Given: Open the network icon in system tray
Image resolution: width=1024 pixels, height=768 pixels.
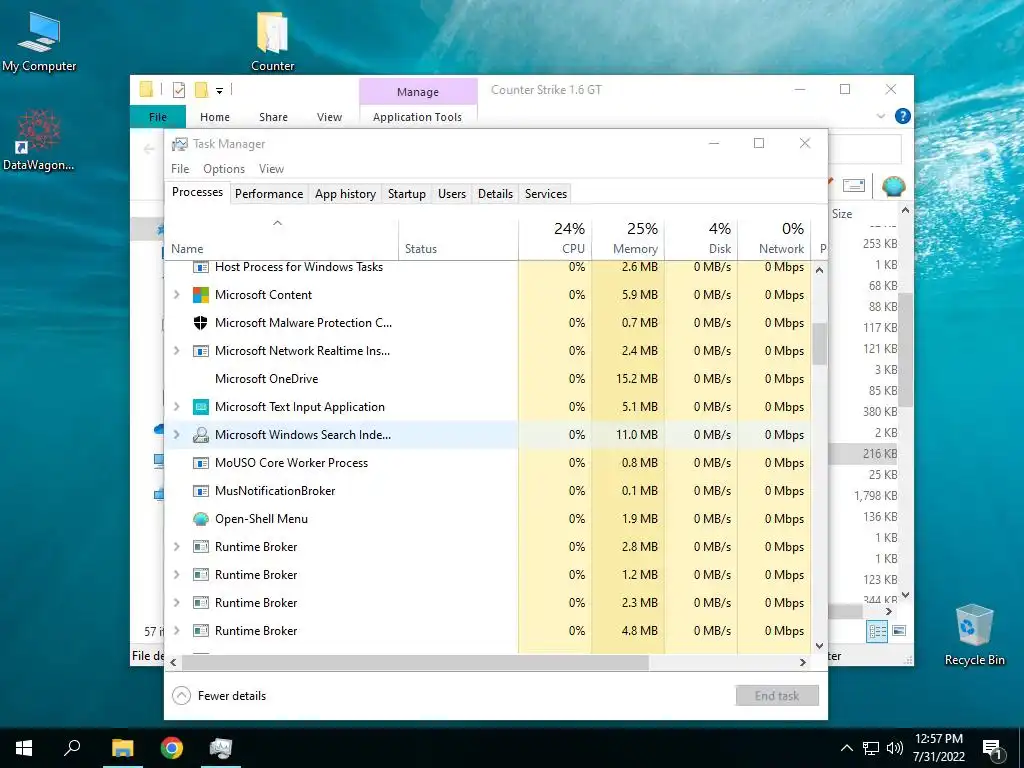Looking at the screenshot, I should coord(871,748).
